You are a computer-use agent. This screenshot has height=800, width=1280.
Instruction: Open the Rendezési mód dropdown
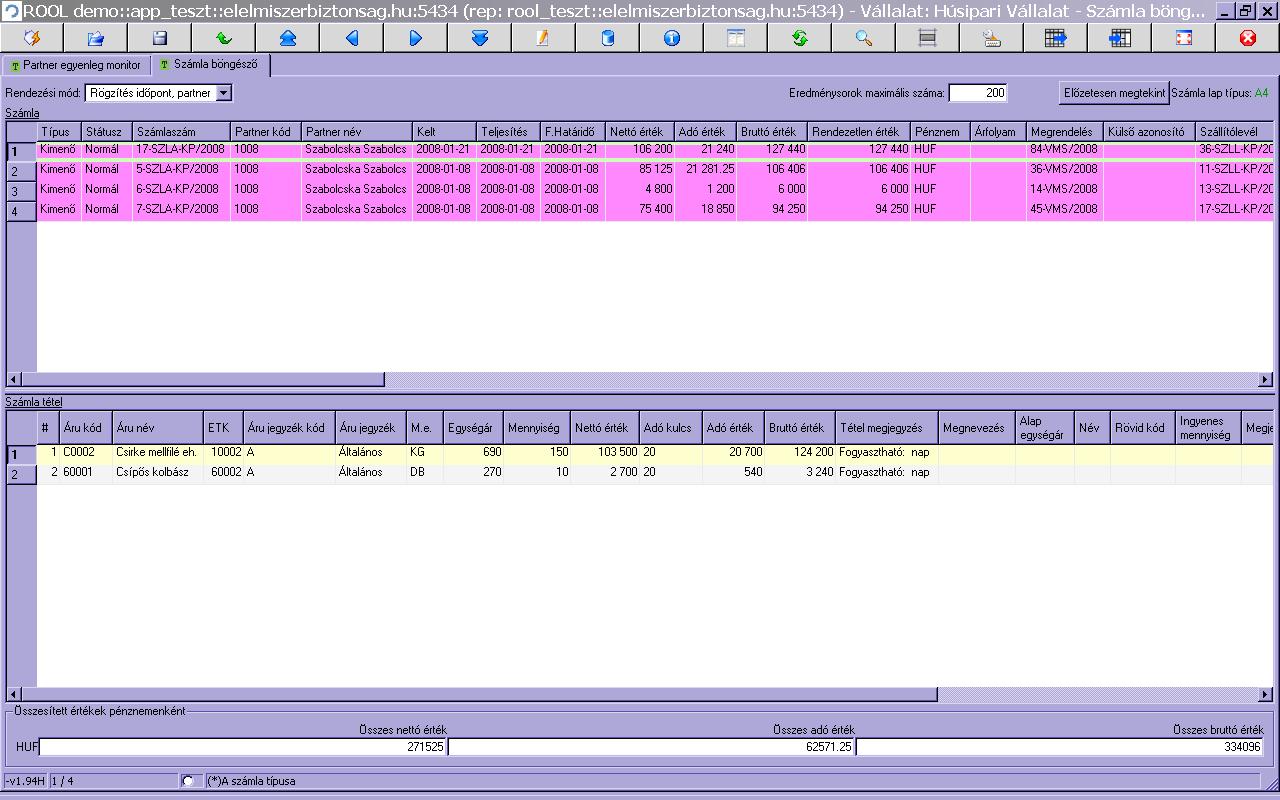(223, 93)
